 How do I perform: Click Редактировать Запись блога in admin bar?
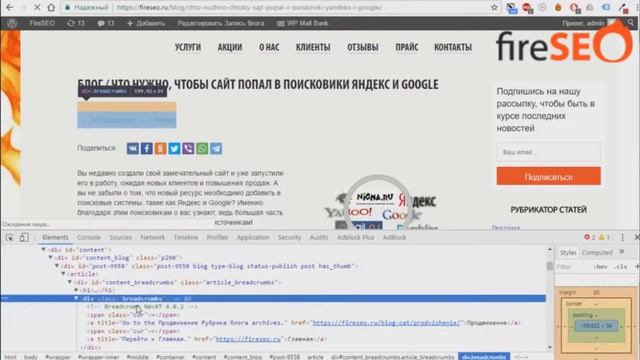[x=221, y=23]
